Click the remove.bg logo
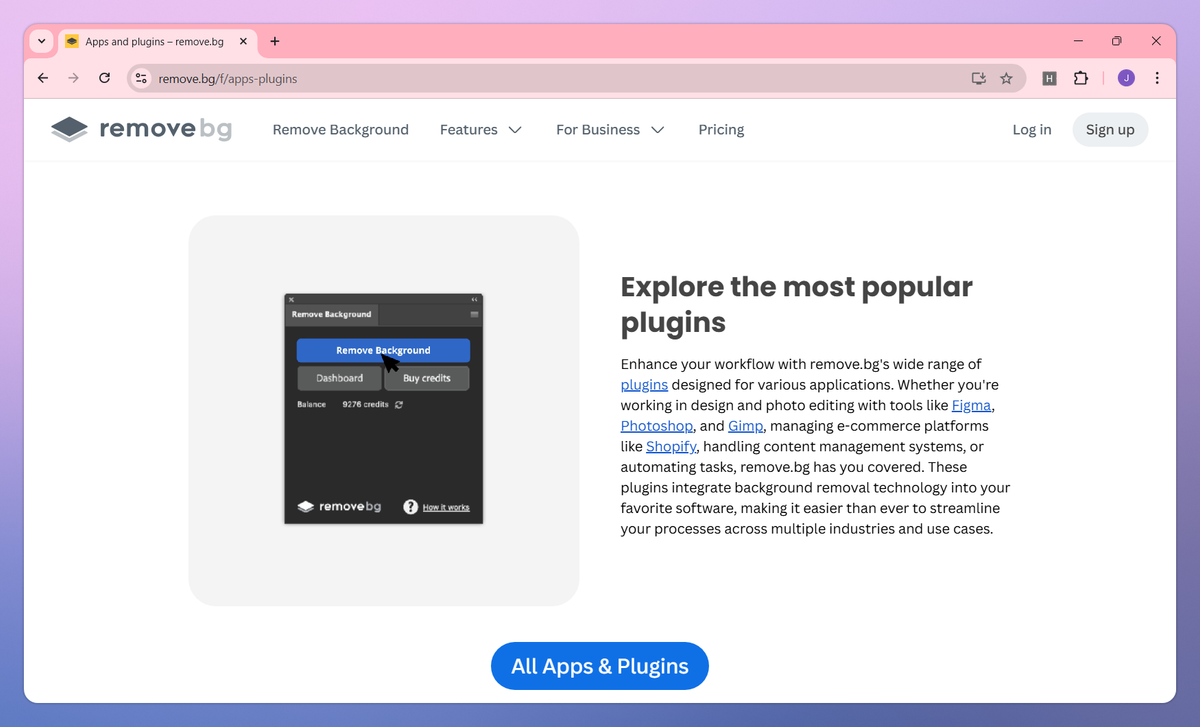 [141, 129]
